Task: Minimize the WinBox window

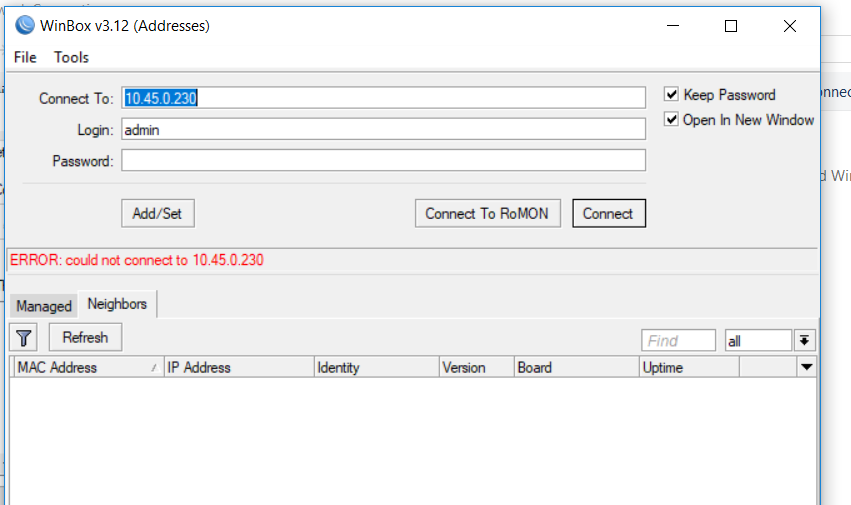Action: [673, 26]
